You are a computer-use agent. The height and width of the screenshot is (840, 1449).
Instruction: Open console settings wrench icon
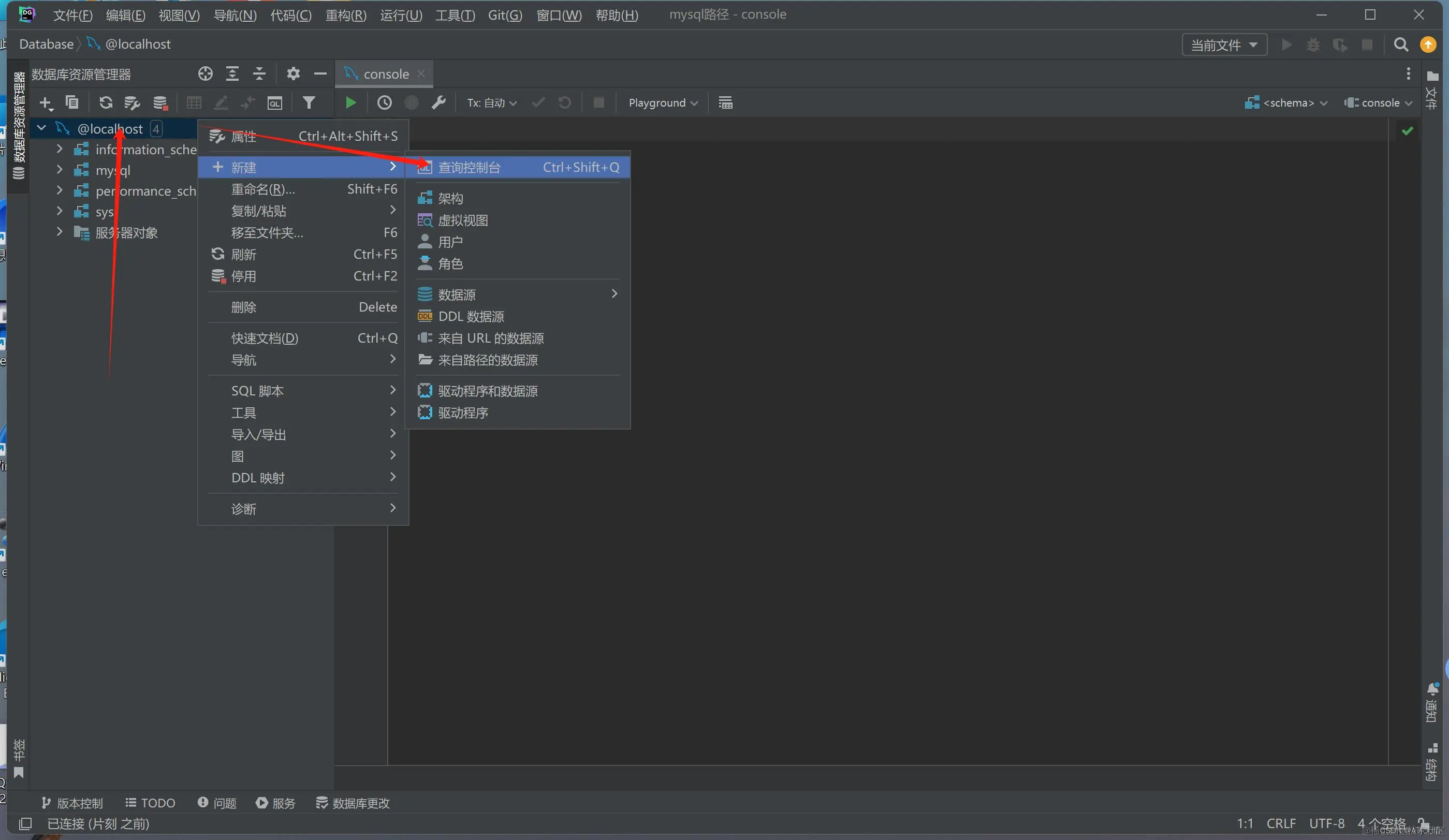click(438, 103)
